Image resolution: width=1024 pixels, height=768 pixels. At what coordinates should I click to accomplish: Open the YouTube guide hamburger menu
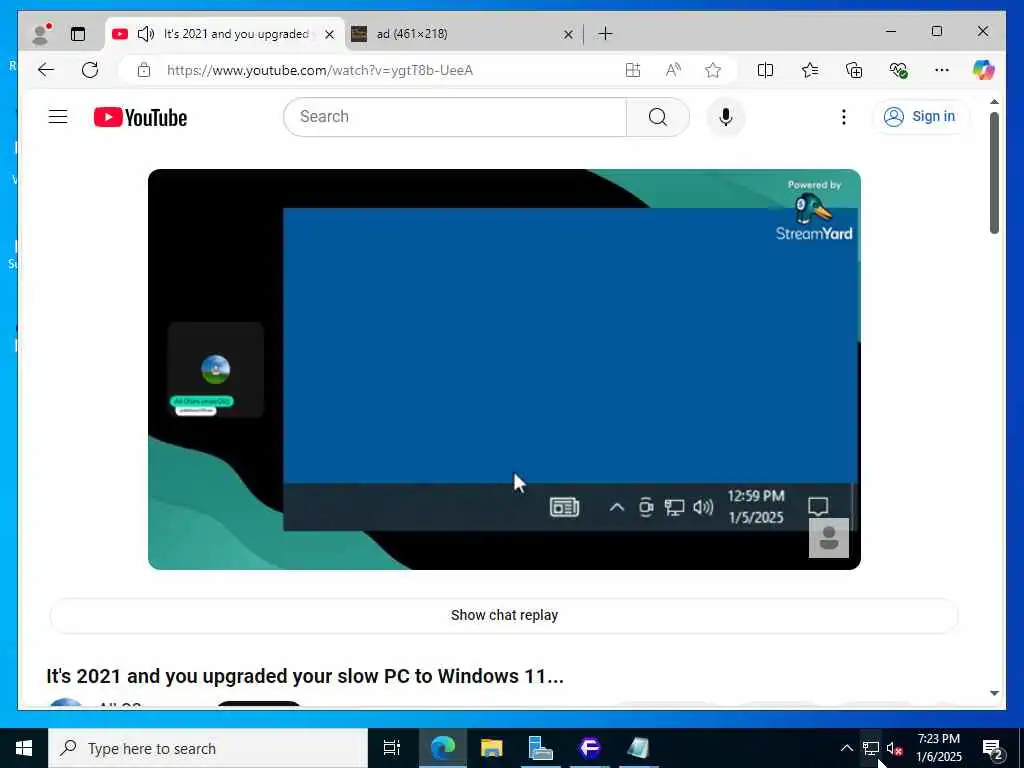pos(58,117)
